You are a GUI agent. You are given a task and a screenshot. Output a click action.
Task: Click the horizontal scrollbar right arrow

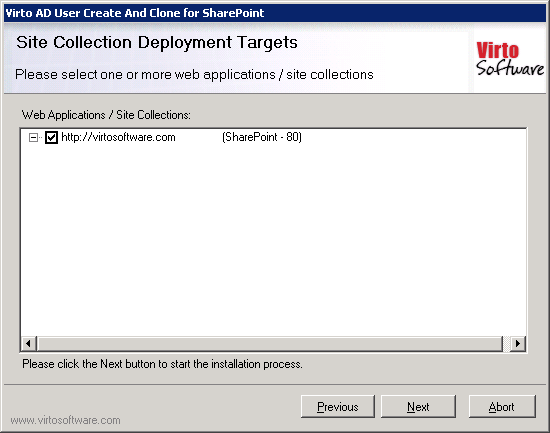pyautogui.click(x=518, y=343)
